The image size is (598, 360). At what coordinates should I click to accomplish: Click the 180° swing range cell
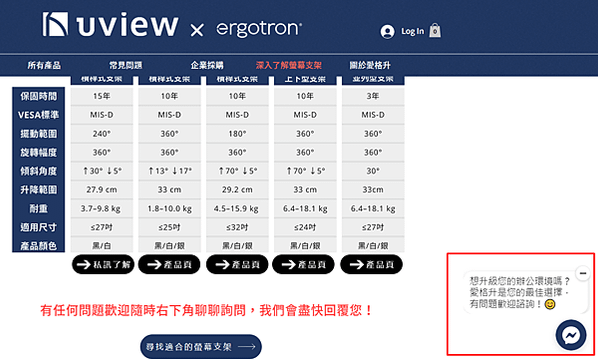coord(237,134)
